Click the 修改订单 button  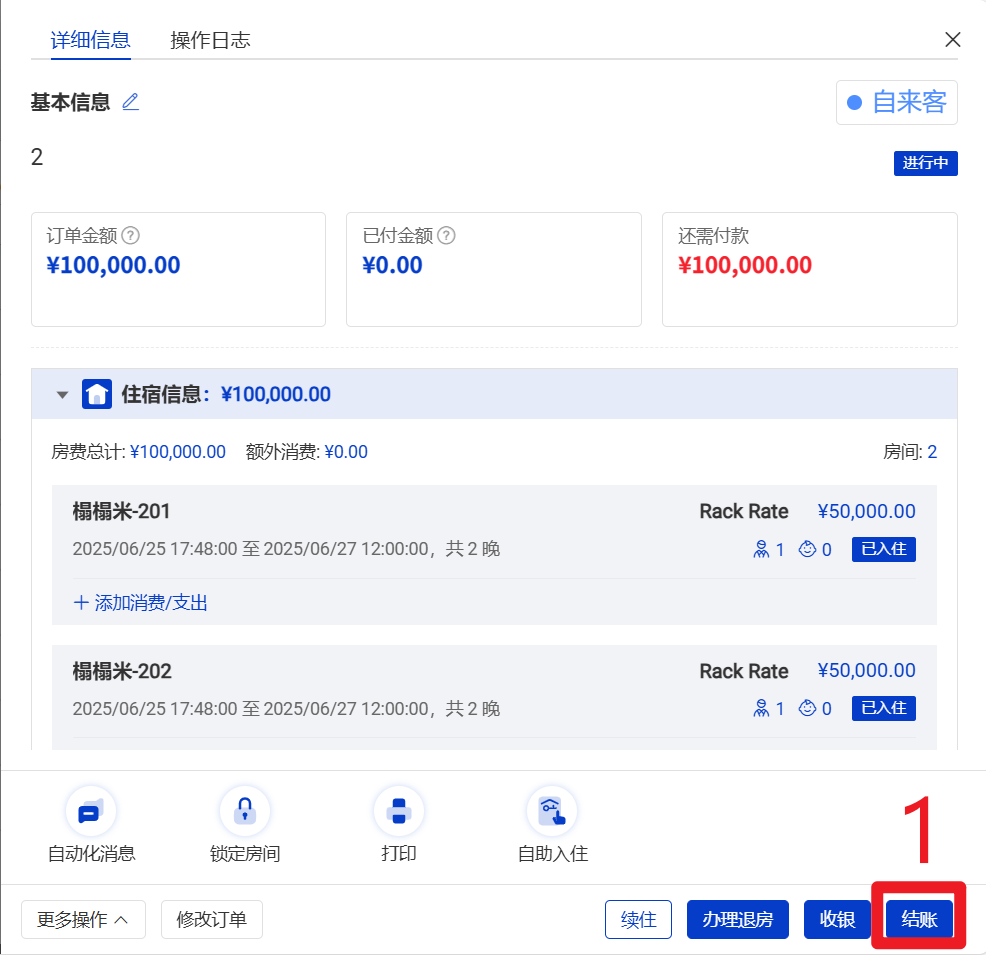click(211, 919)
